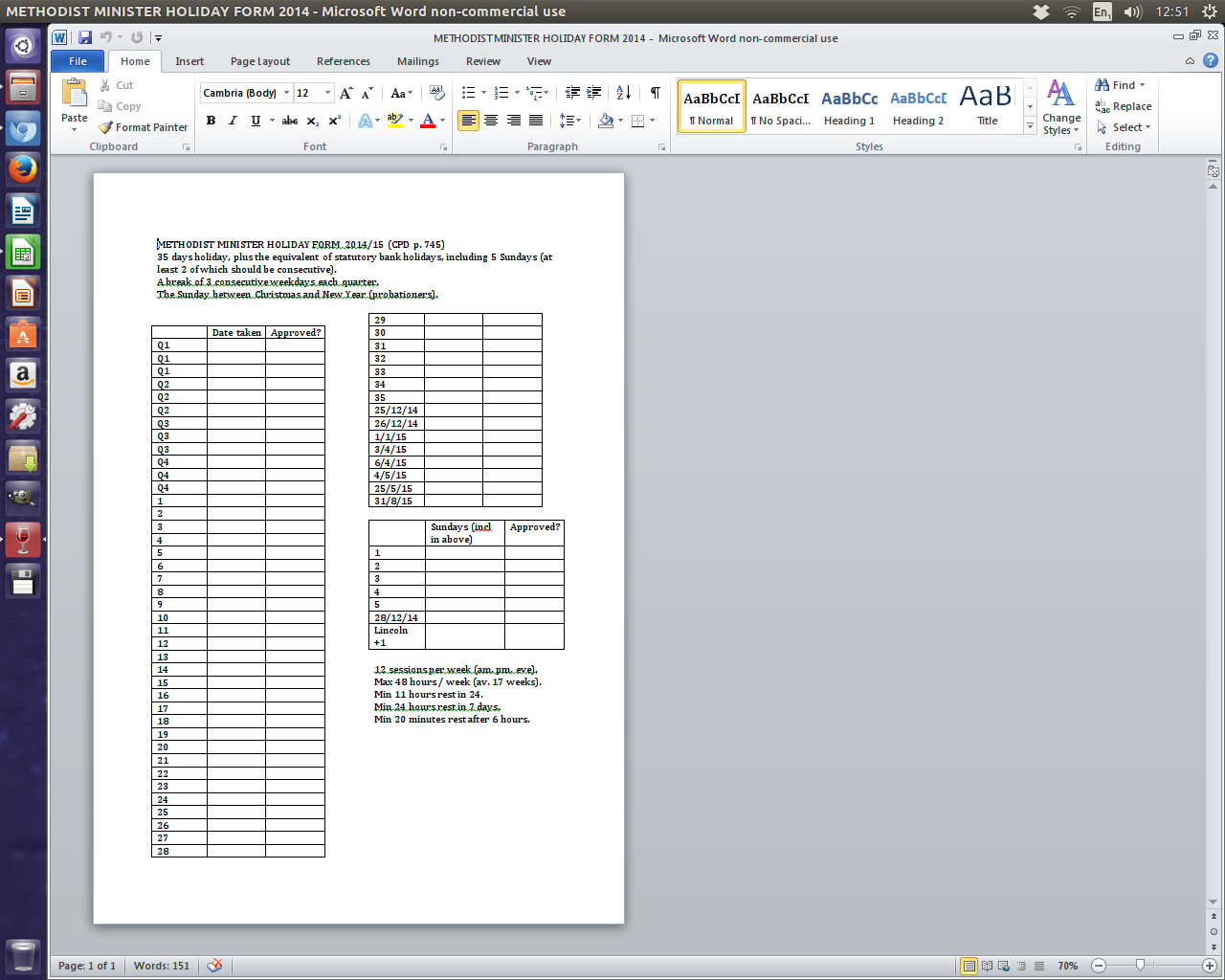
Task: Apply the Heading 2 style
Action: click(x=919, y=106)
